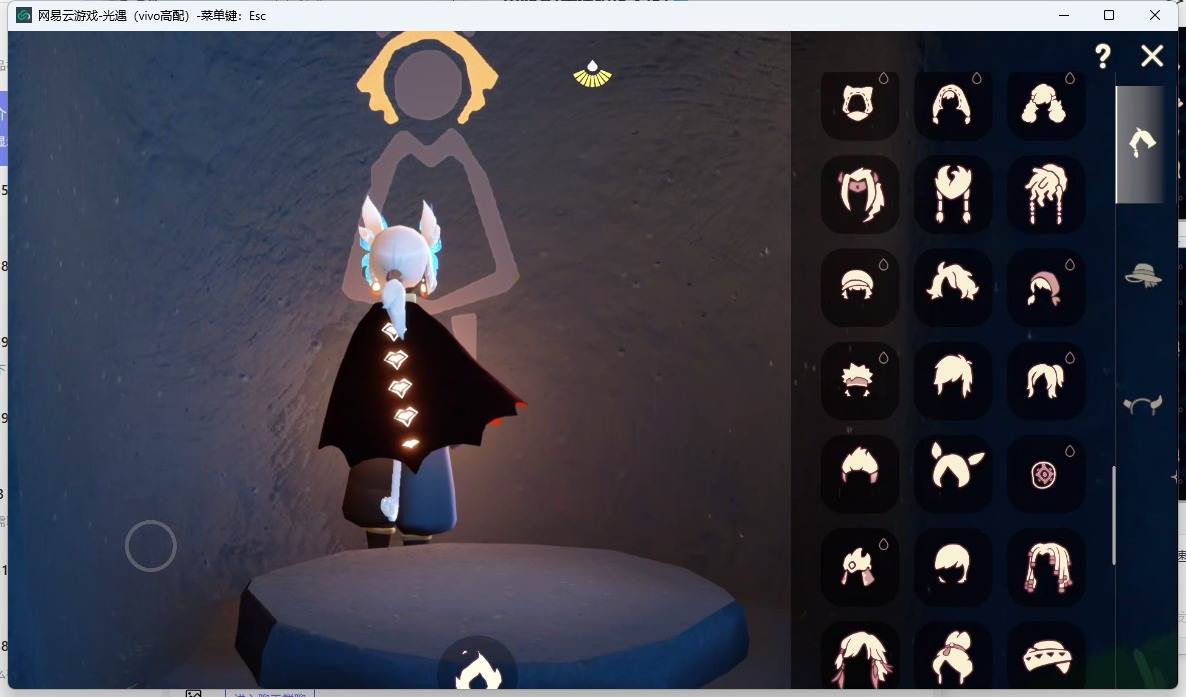Select the short bob hairstyle
Image resolution: width=1186 pixels, height=697 pixels.
(953, 567)
